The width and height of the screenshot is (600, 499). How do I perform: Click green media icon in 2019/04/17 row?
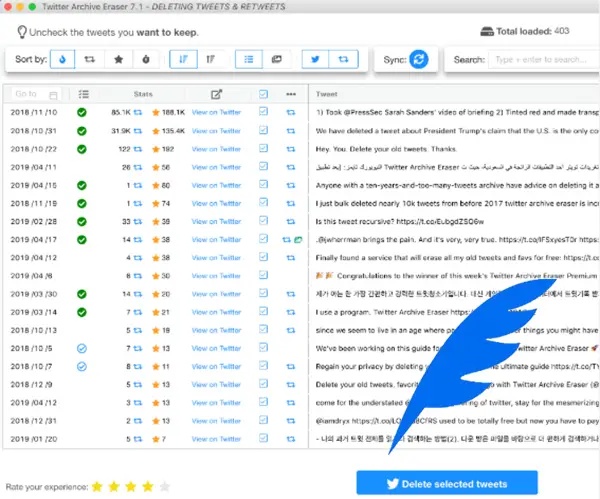tap(298, 240)
